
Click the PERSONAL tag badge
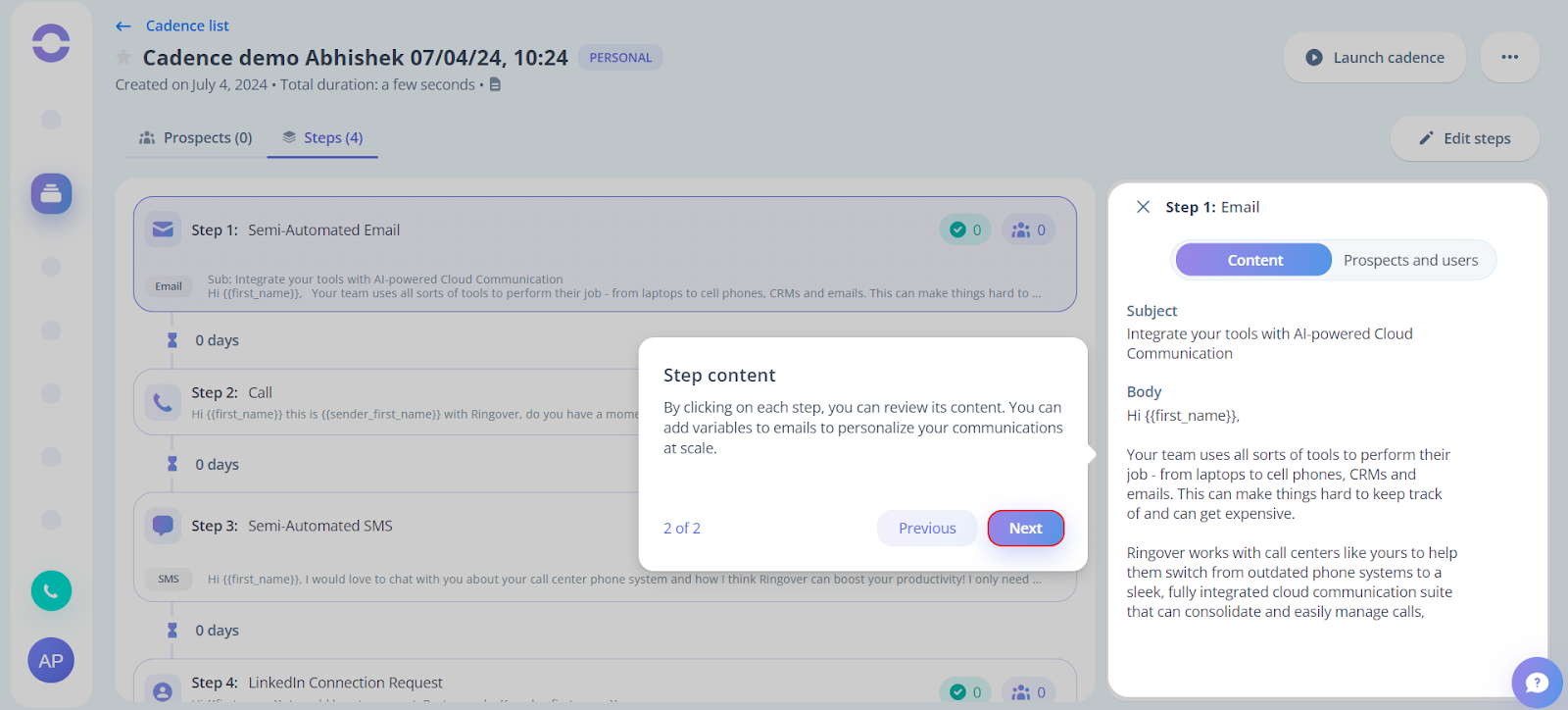point(620,58)
